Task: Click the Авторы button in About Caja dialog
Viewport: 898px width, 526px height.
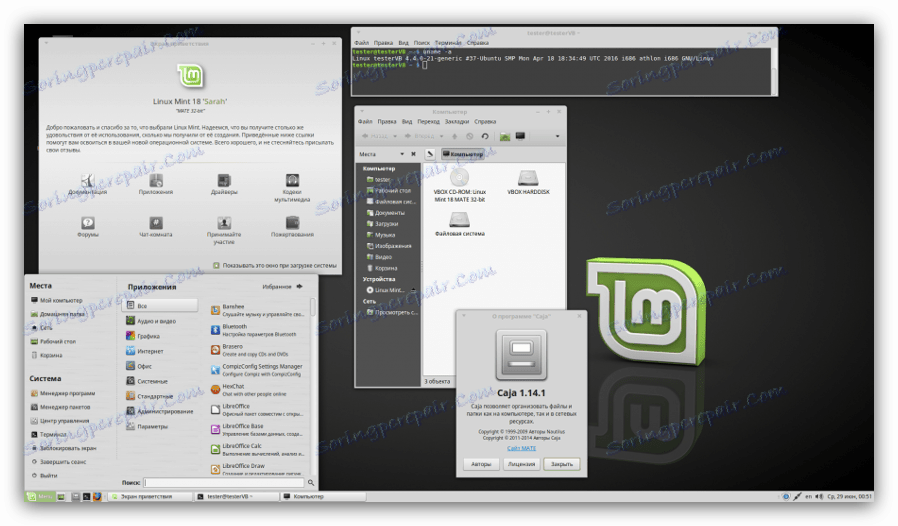Action: (481, 464)
